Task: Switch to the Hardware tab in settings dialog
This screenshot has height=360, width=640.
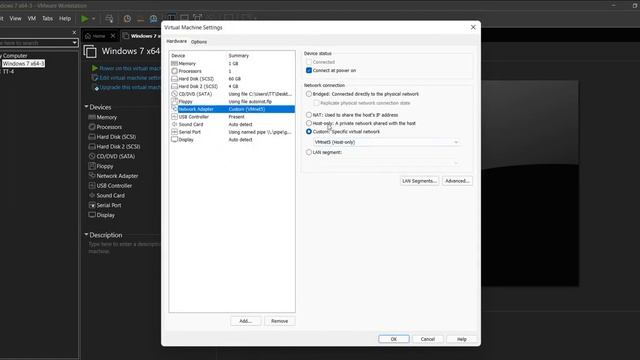Action: pyautogui.click(x=176, y=41)
